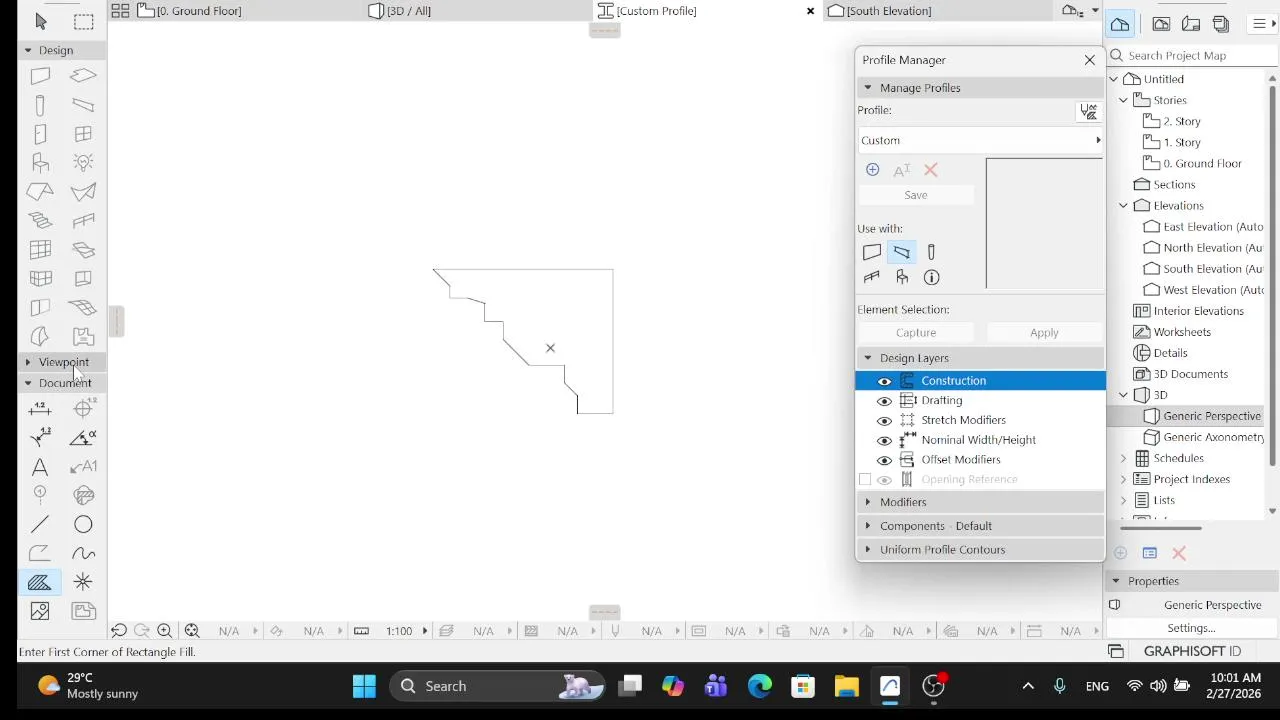The image size is (1280, 720).
Task: Click the active Fill tool
Action: coord(40,582)
